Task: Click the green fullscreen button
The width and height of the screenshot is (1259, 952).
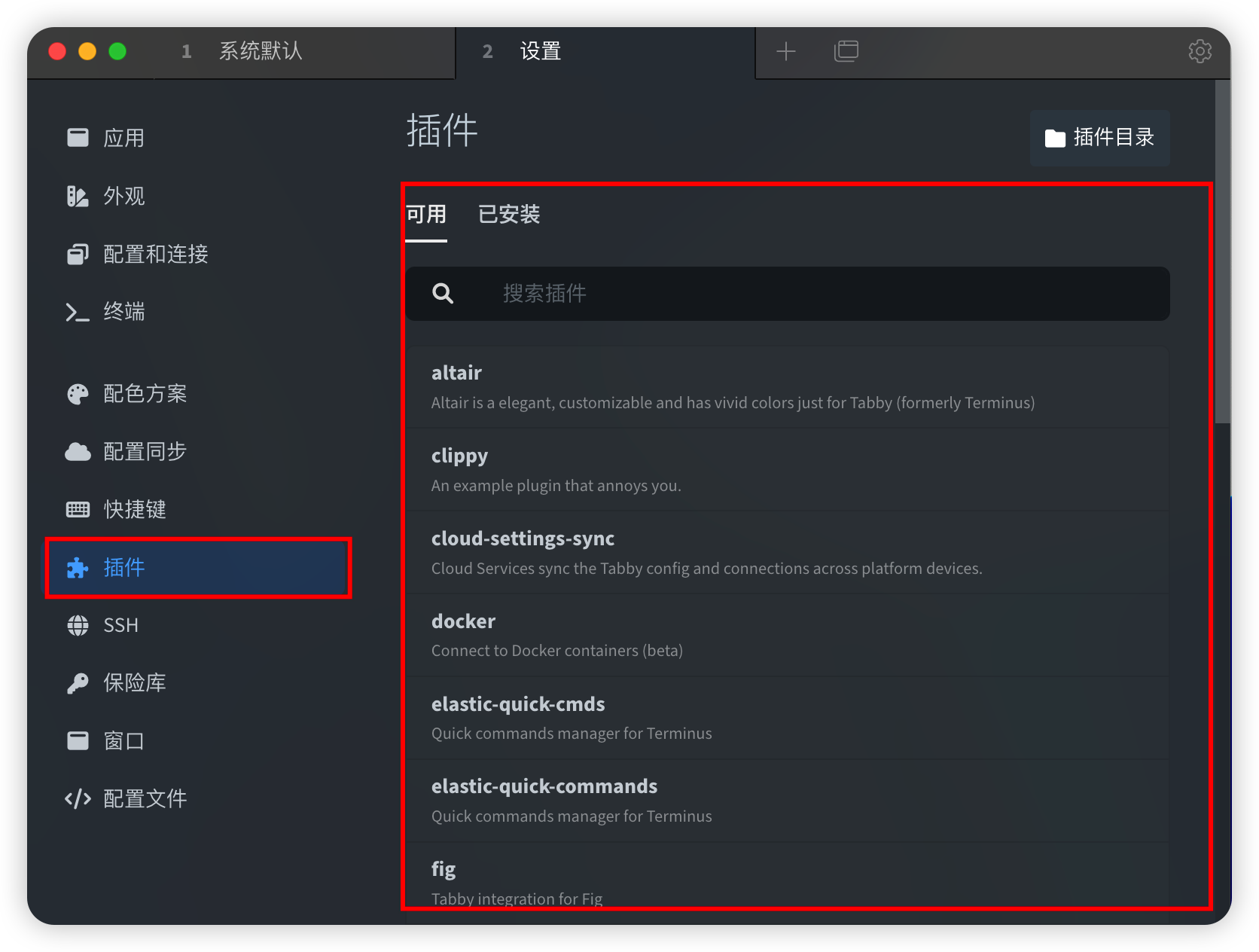Action: pyautogui.click(x=117, y=51)
